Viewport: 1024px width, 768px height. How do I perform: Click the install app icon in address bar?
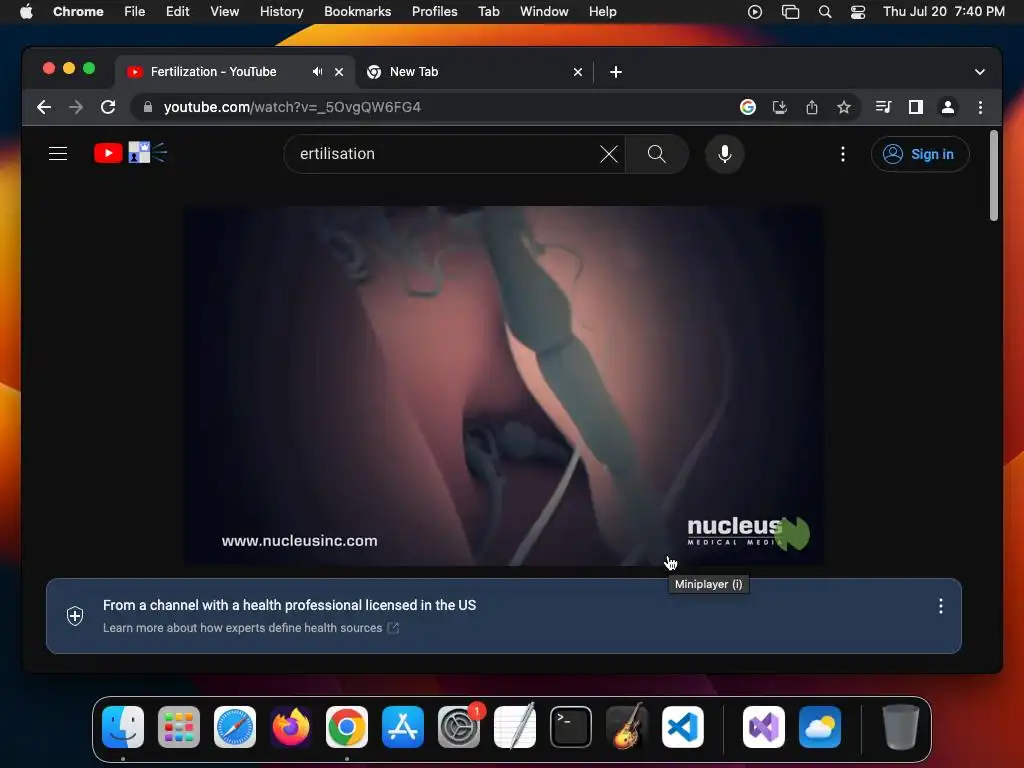coord(780,107)
